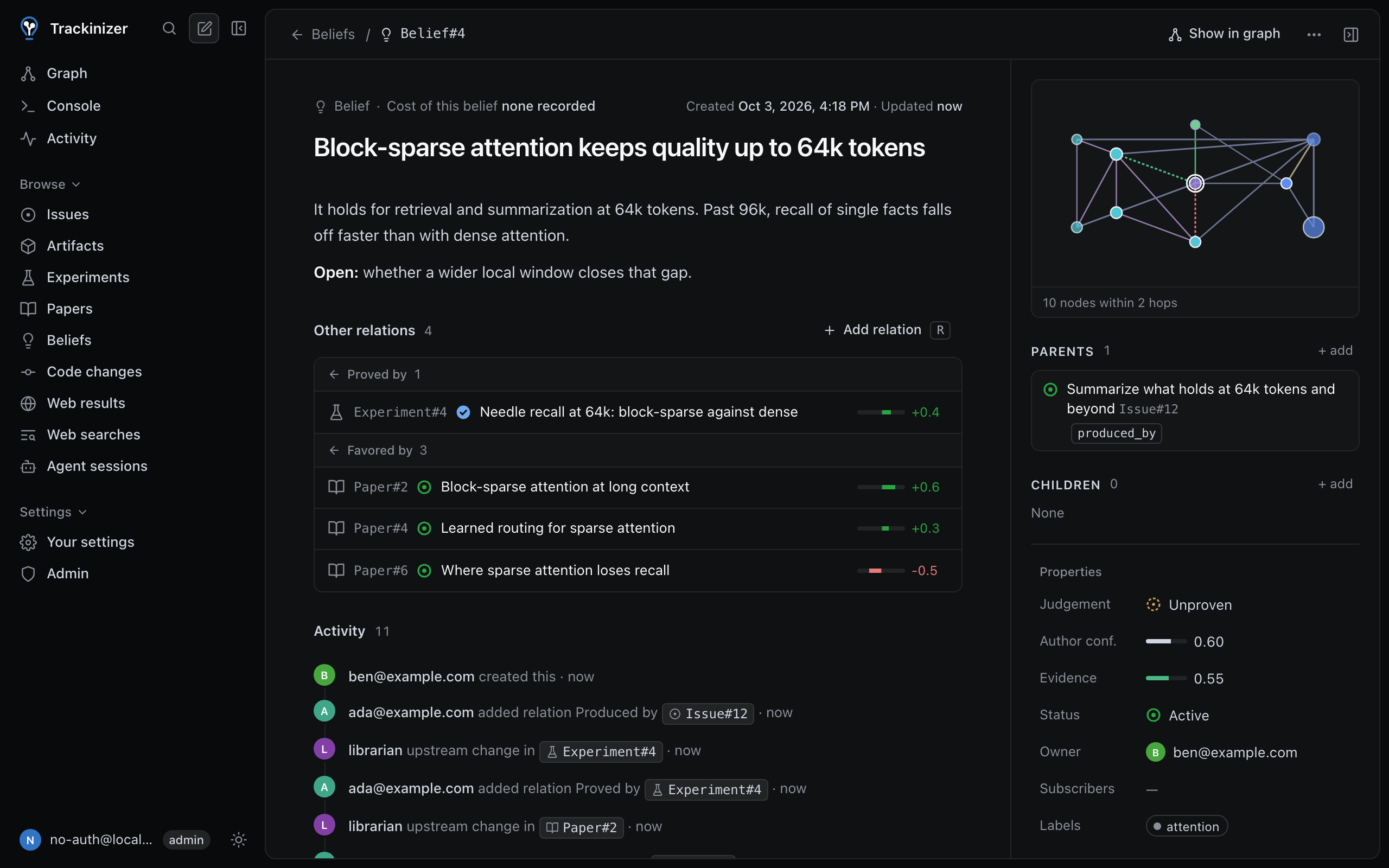Open the three-dots more options menu
Viewport: 1389px width, 868px height.
tap(1314, 34)
